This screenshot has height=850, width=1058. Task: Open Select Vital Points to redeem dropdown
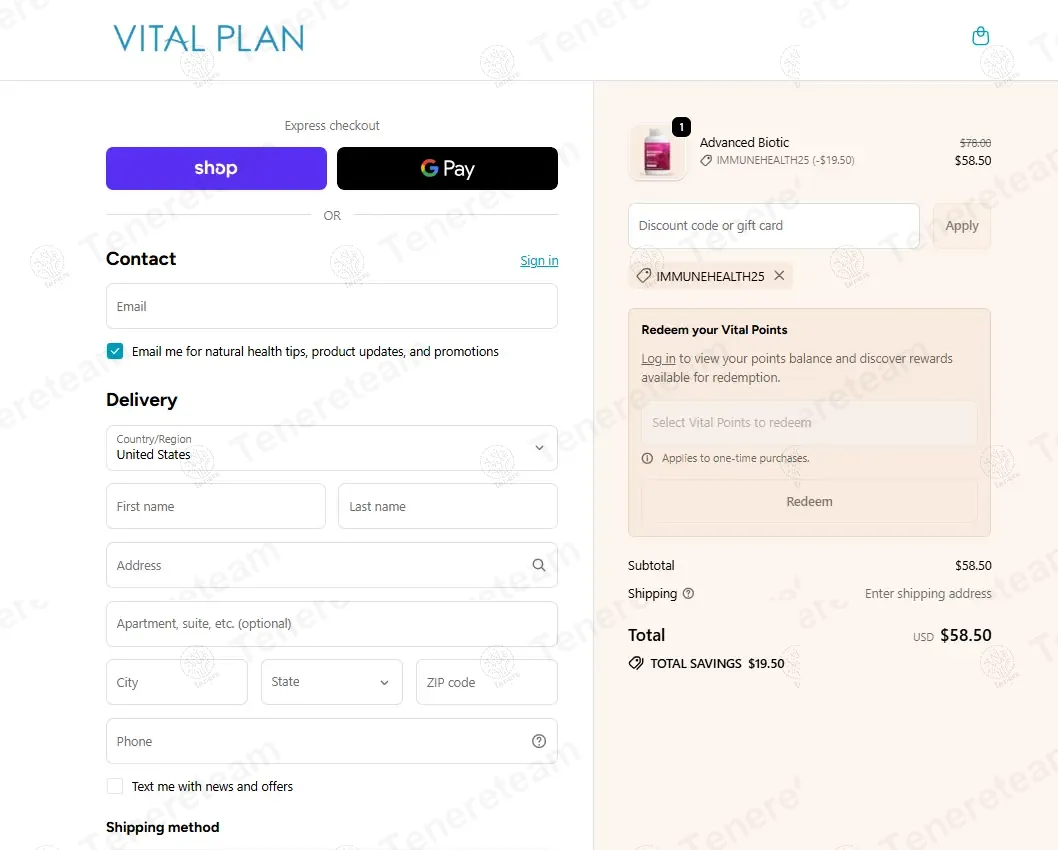point(809,423)
